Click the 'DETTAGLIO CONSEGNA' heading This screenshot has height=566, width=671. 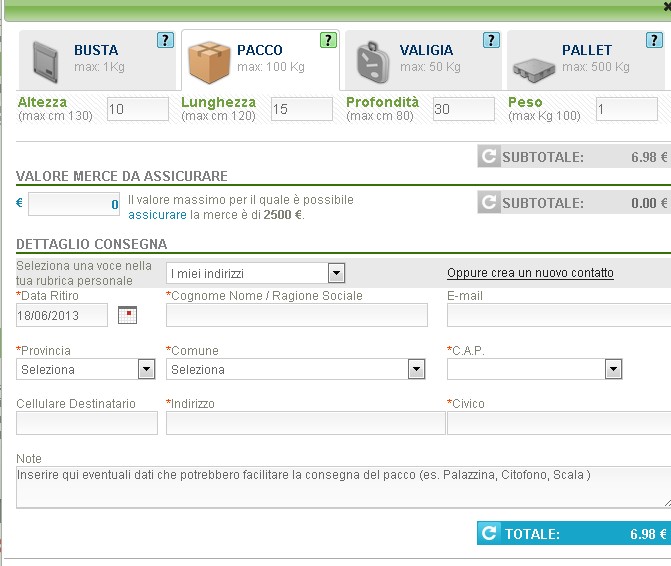(x=92, y=244)
